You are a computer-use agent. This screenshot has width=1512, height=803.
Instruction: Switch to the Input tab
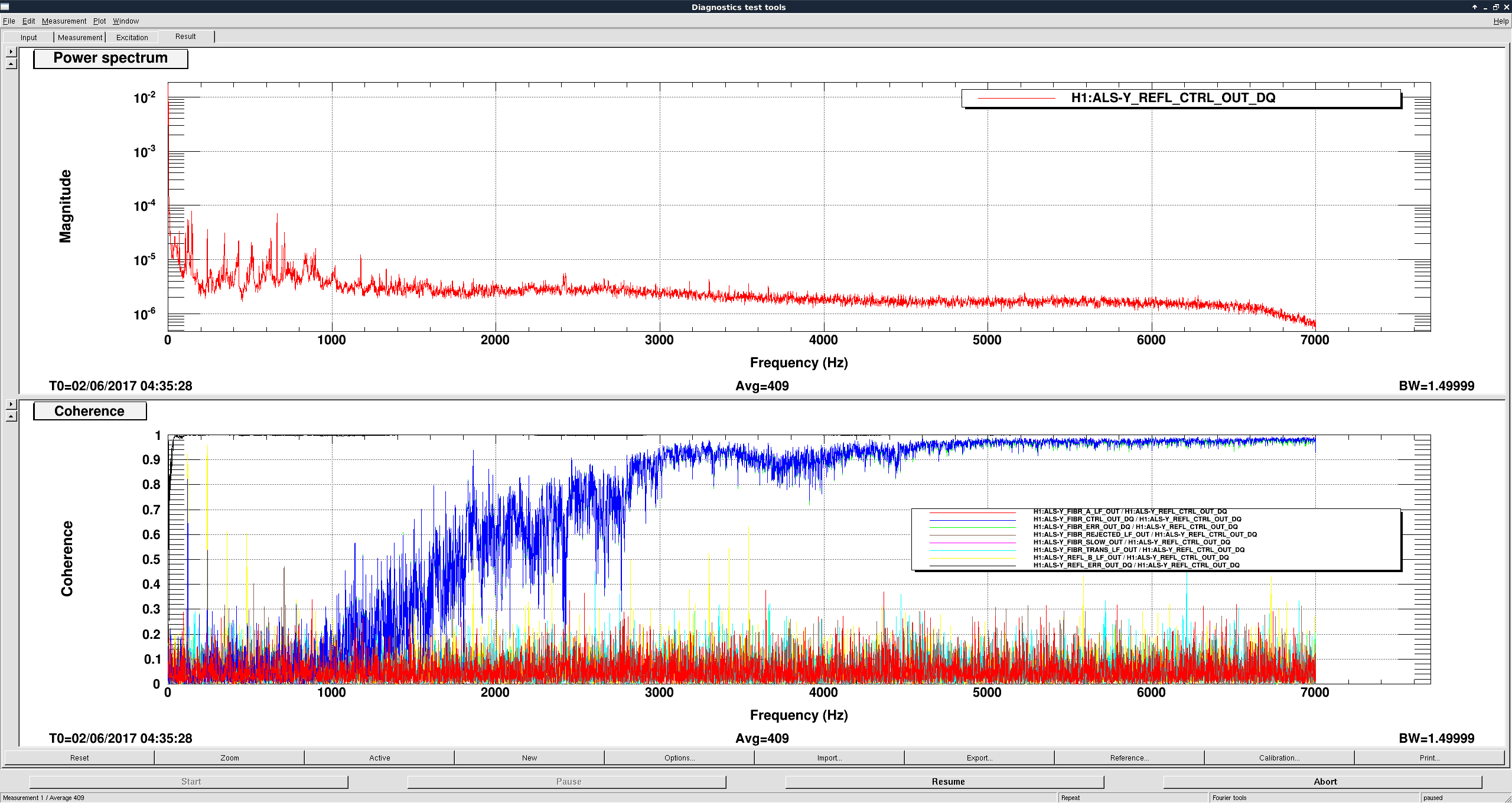point(28,37)
